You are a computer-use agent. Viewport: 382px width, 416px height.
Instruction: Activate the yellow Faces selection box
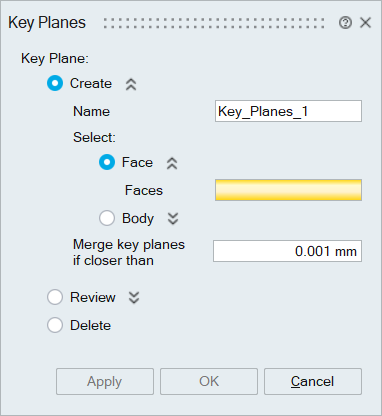[288, 190]
